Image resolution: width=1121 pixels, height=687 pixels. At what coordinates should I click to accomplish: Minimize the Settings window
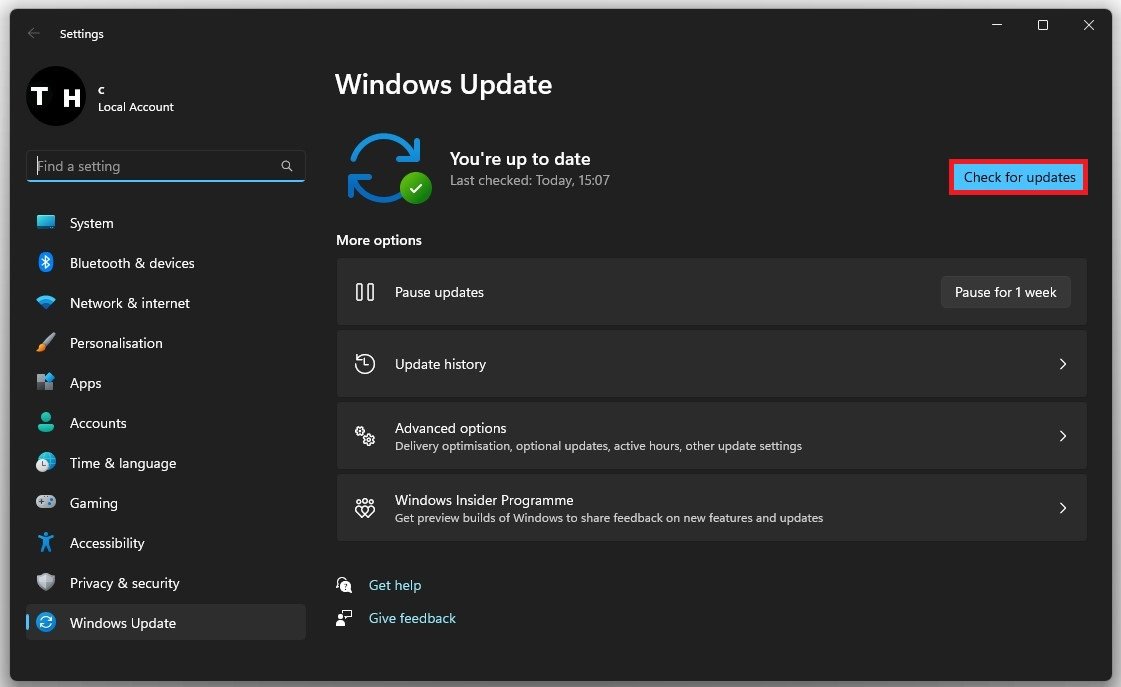pyautogui.click(x=997, y=25)
